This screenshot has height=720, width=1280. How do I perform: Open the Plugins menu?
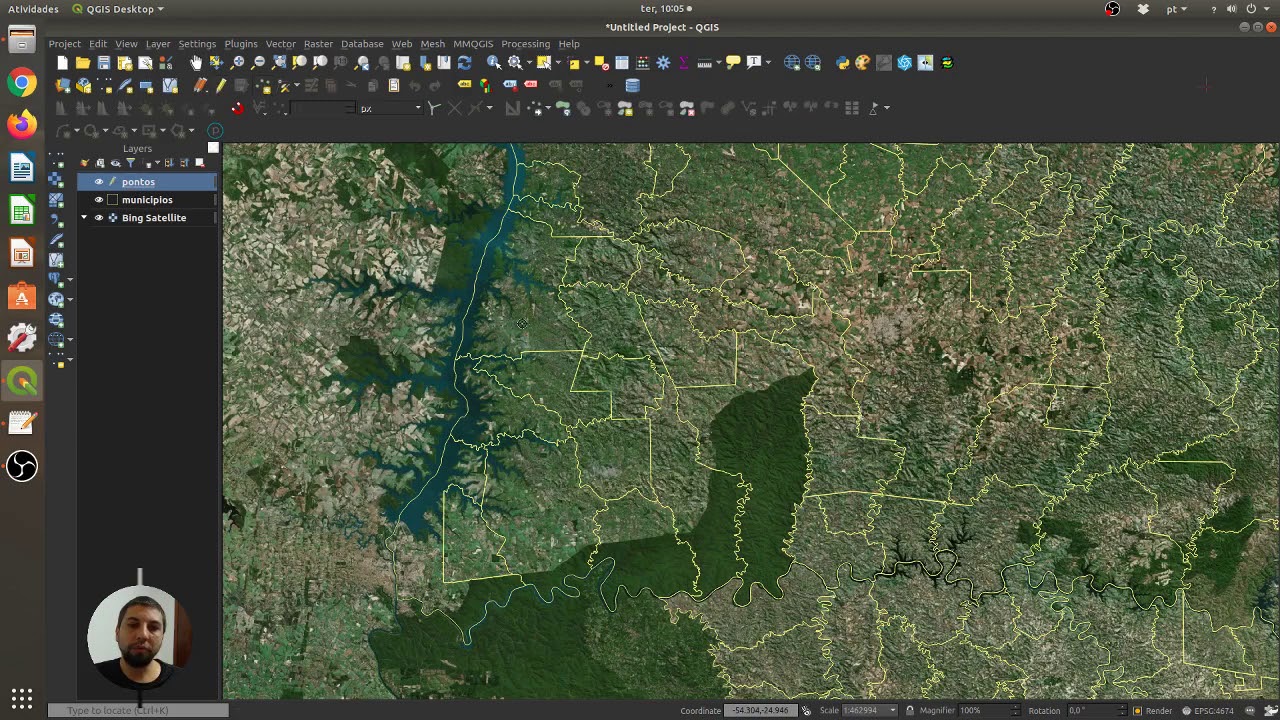pos(241,44)
